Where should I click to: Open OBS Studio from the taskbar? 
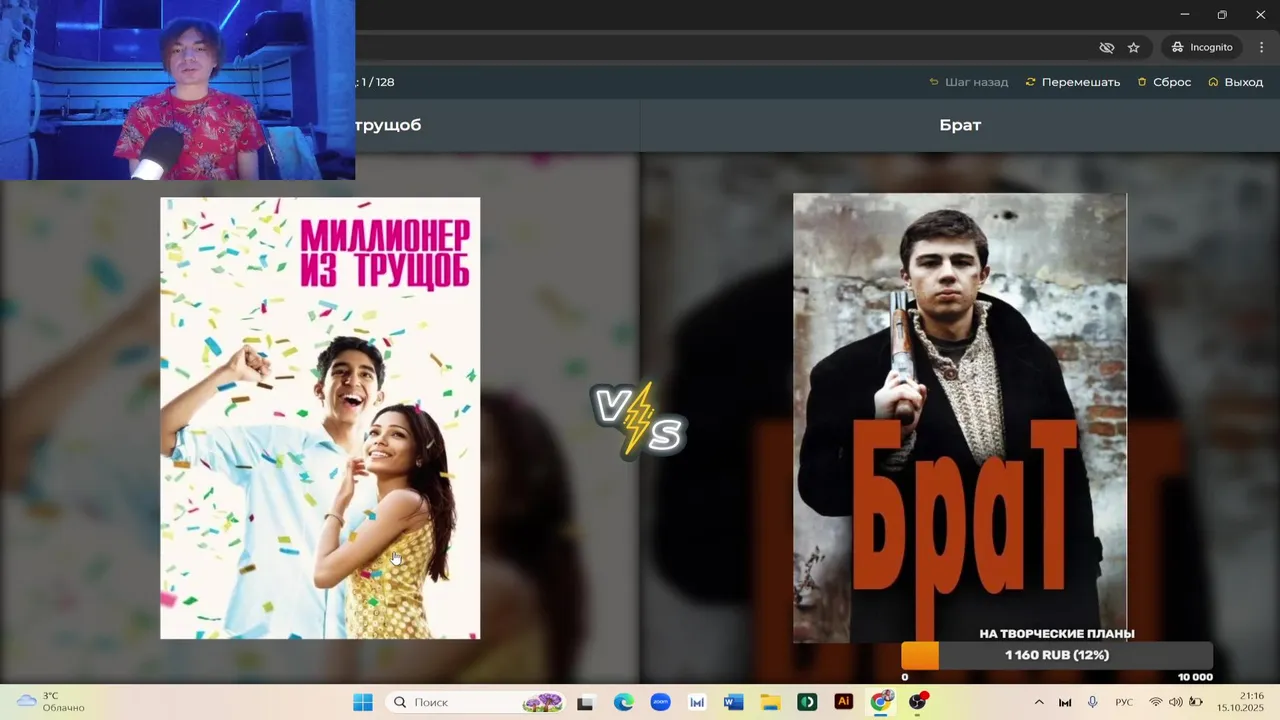[917, 702]
